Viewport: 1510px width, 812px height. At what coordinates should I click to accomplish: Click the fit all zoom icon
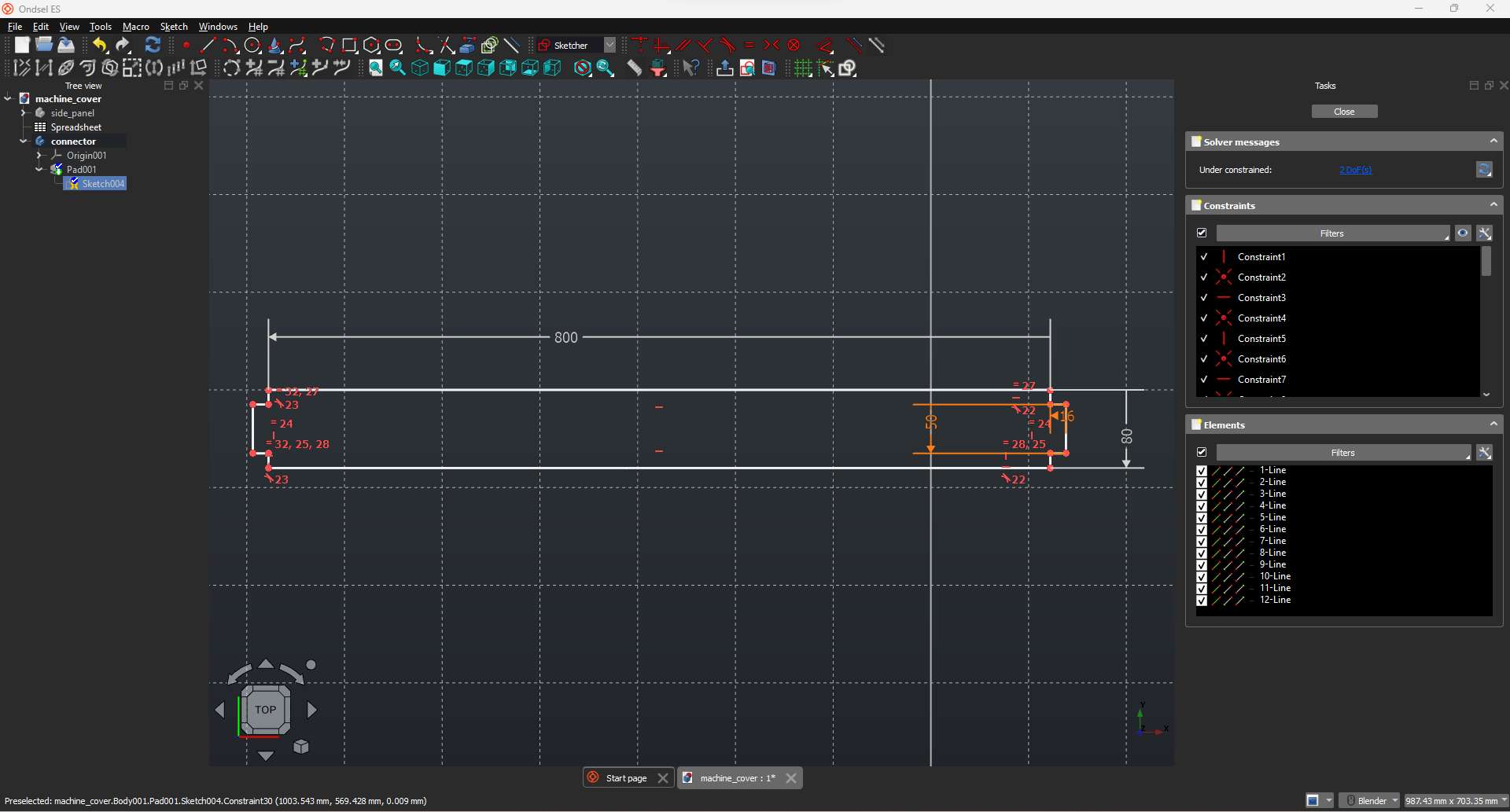[376, 68]
